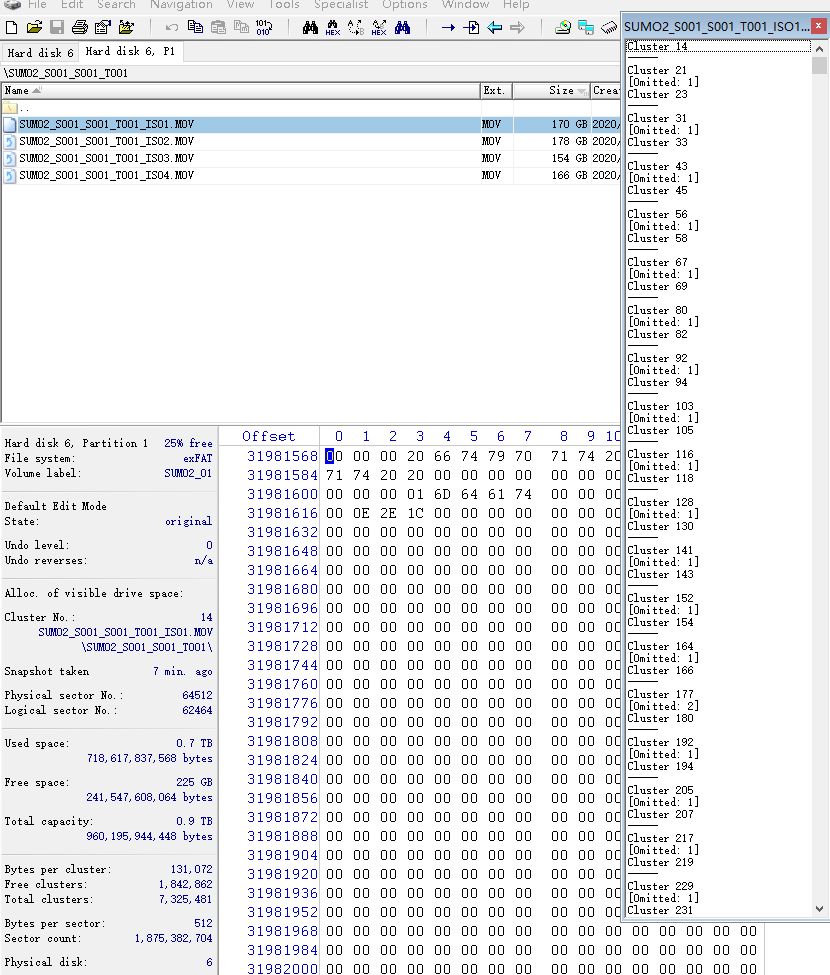The width and height of the screenshot is (830, 975).
Task: Select file SUMO2_S001_S001_T001_IS03.MOV
Action: point(311,159)
